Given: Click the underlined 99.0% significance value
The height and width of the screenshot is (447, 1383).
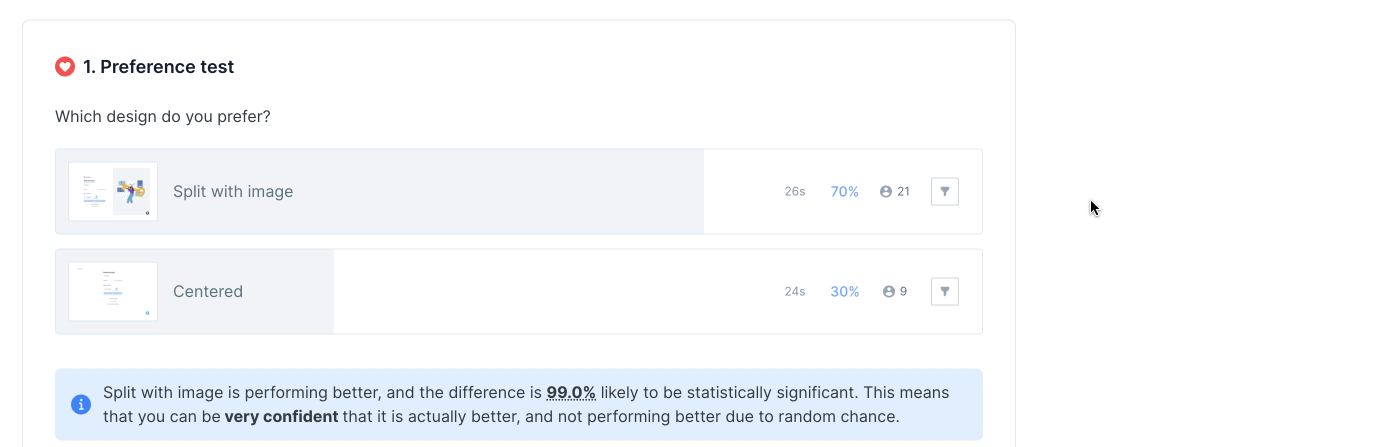Looking at the screenshot, I should tap(571, 392).
